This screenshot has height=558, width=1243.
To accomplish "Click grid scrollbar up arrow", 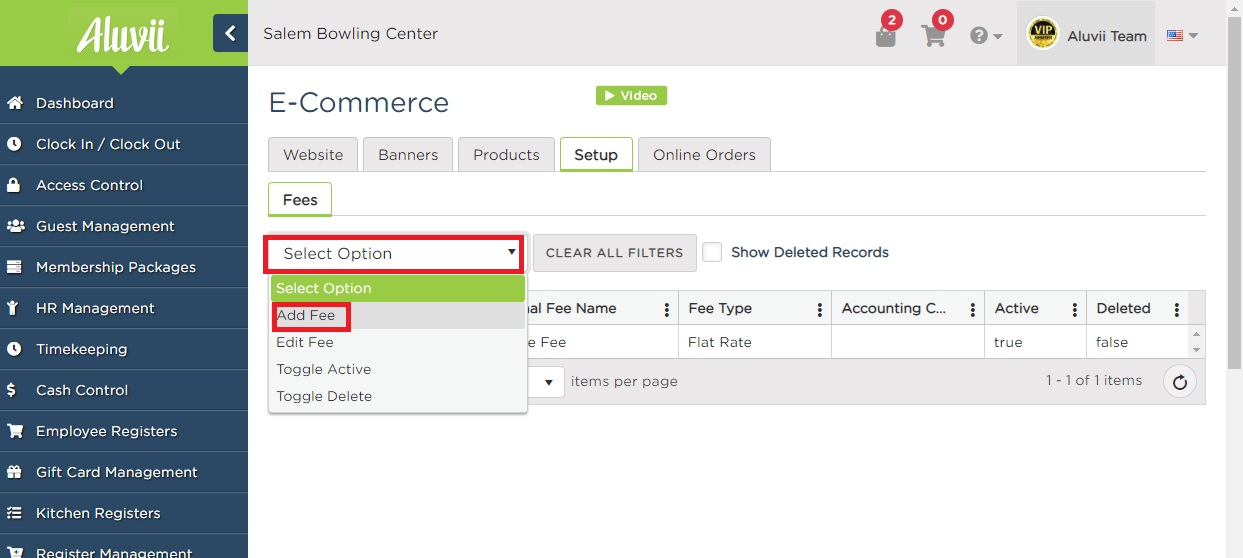I will [x=1197, y=334].
